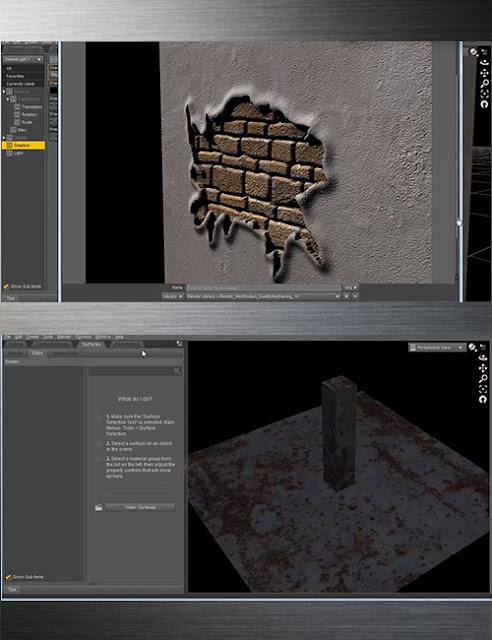
Task: Switch to the Surfaces pane tab
Action: tap(91, 344)
